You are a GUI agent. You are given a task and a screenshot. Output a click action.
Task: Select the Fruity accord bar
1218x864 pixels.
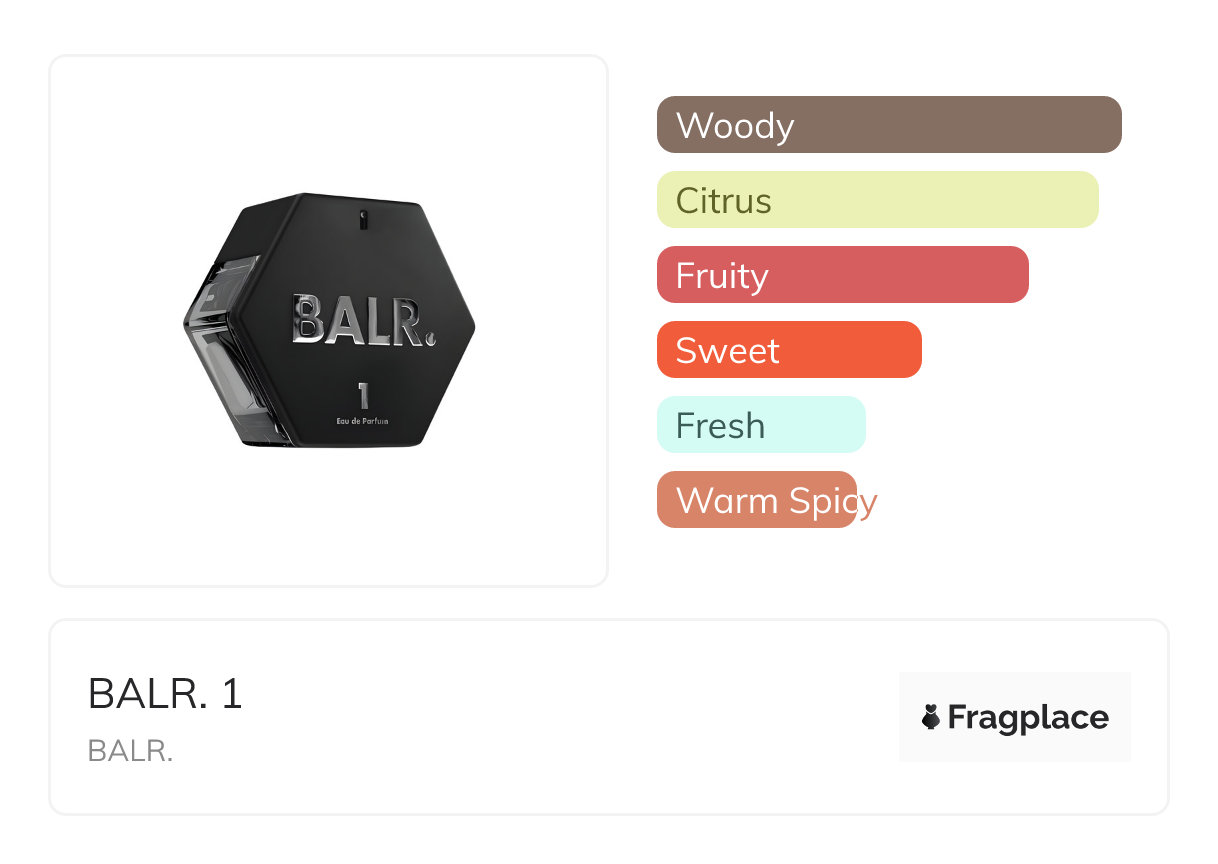tap(842, 275)
